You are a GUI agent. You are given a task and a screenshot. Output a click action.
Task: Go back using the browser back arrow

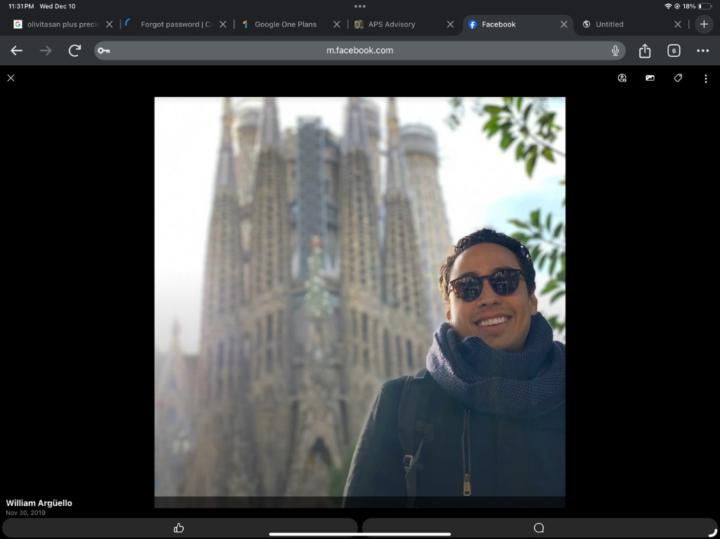[16, 51]
